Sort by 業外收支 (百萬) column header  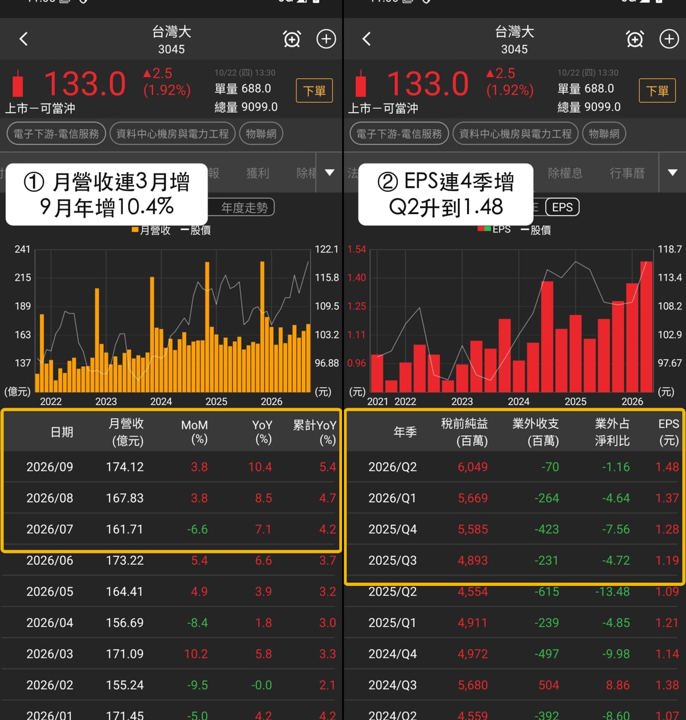click(536, 432)
